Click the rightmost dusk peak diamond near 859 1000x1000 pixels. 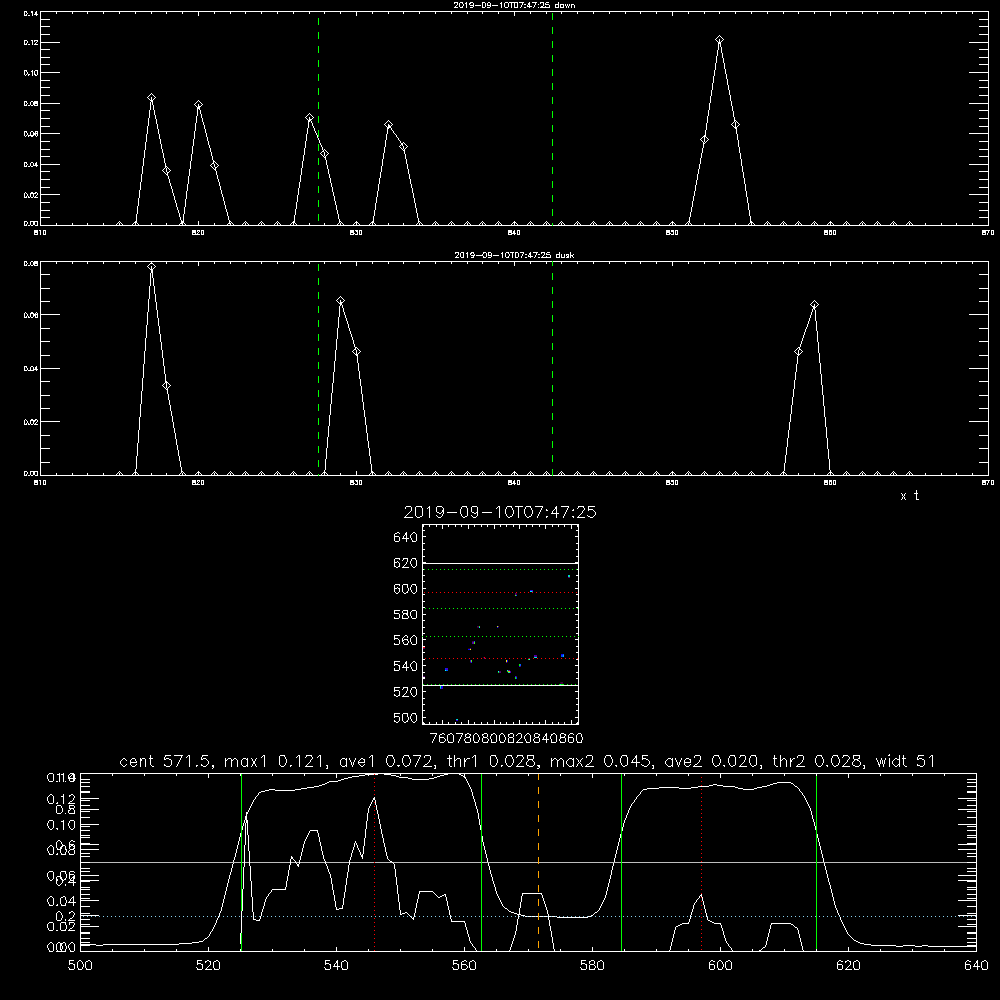click(814, 305)
